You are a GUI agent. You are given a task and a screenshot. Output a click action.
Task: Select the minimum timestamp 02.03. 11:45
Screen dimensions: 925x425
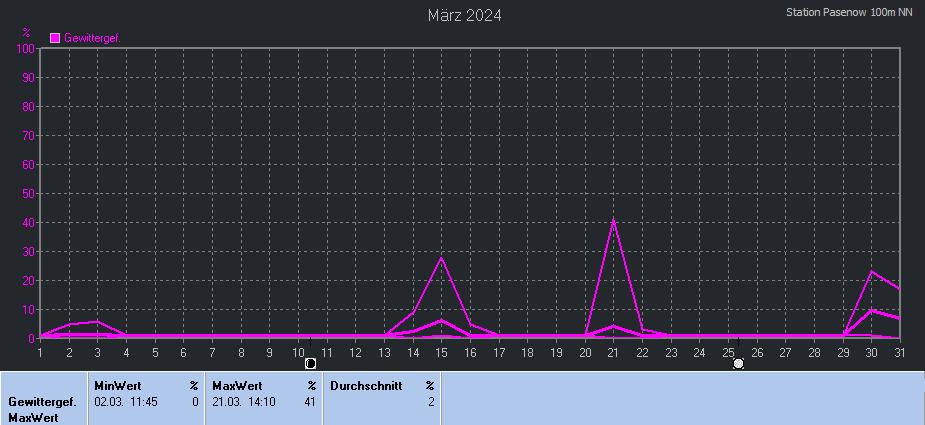pyautogui.click(x=125, y=402)
